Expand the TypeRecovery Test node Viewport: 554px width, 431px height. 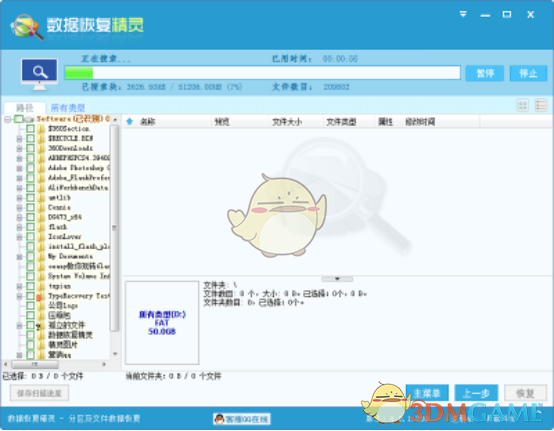[19, 296]
